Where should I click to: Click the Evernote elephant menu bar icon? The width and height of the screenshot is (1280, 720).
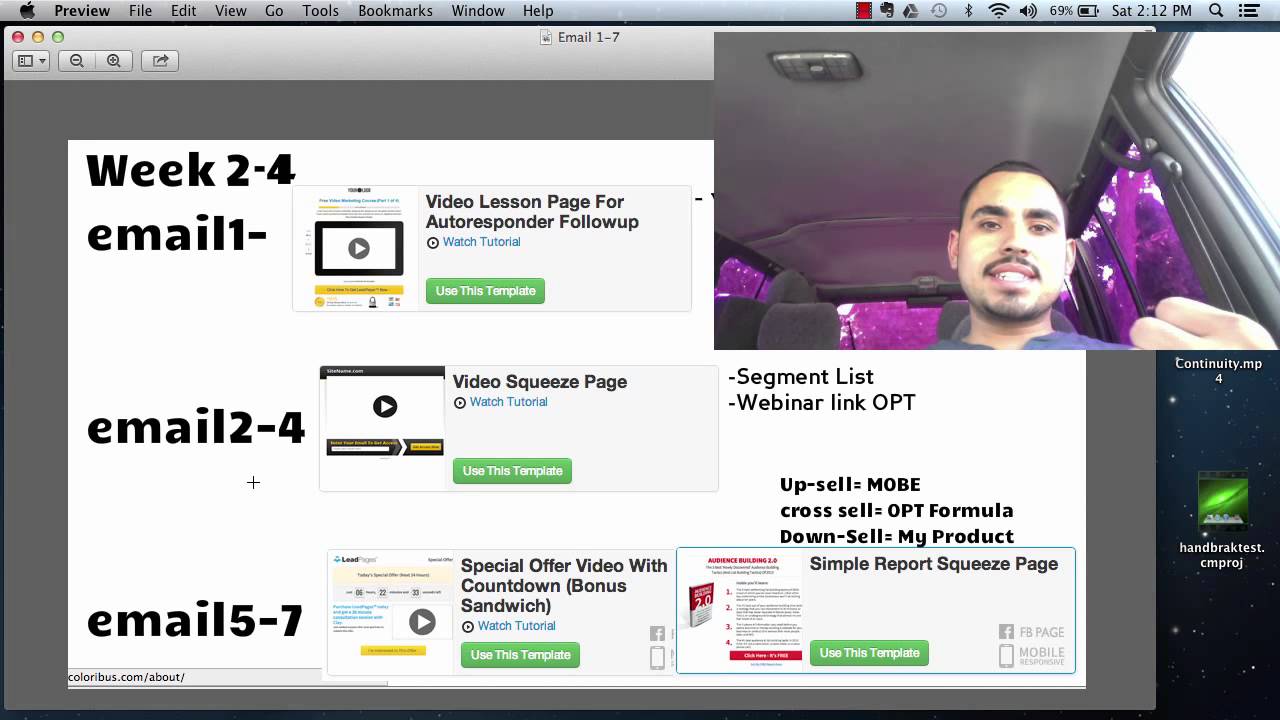[887, 11]
